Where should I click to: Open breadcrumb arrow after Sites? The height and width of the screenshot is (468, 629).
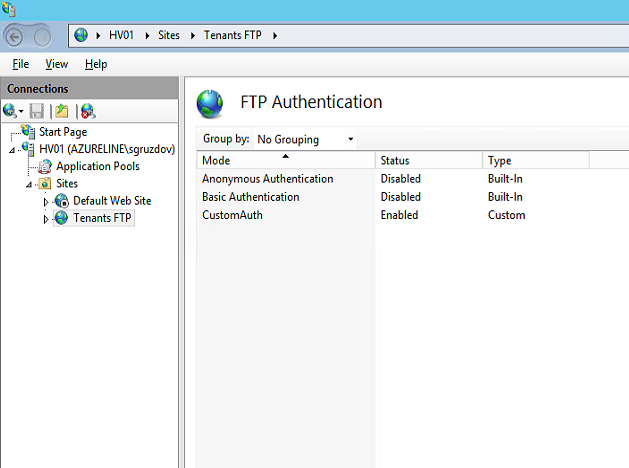click(193, 36)
